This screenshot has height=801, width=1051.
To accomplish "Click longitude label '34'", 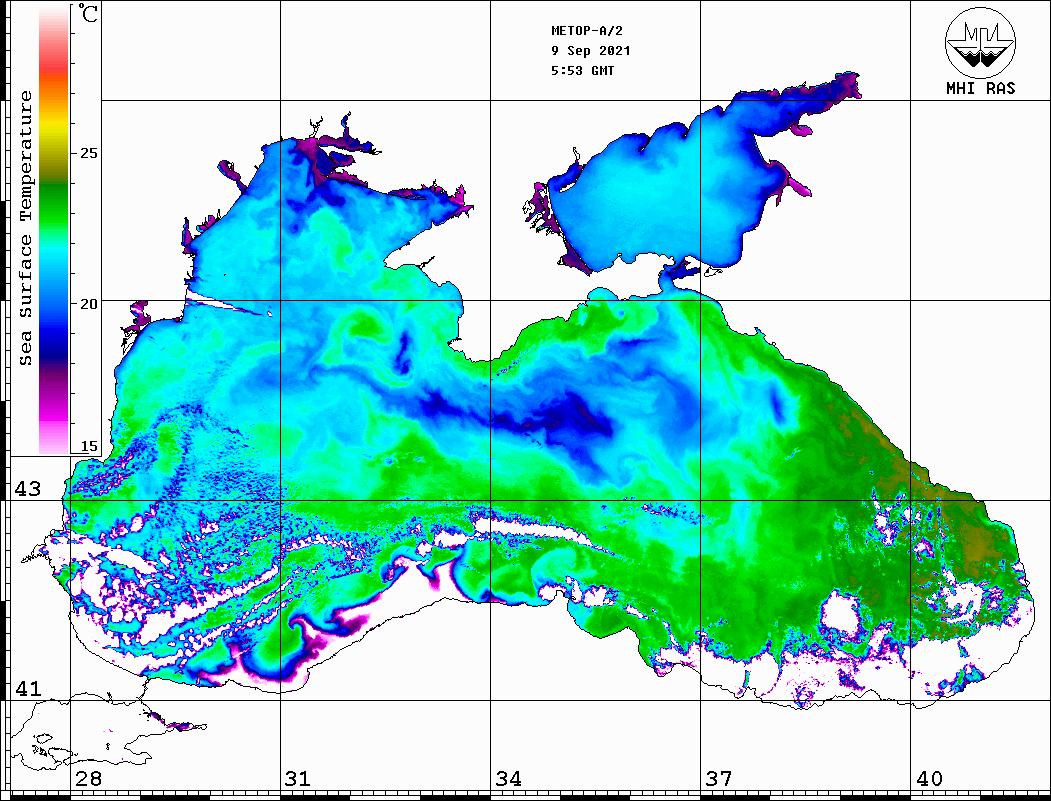I will tap(508, 778).
